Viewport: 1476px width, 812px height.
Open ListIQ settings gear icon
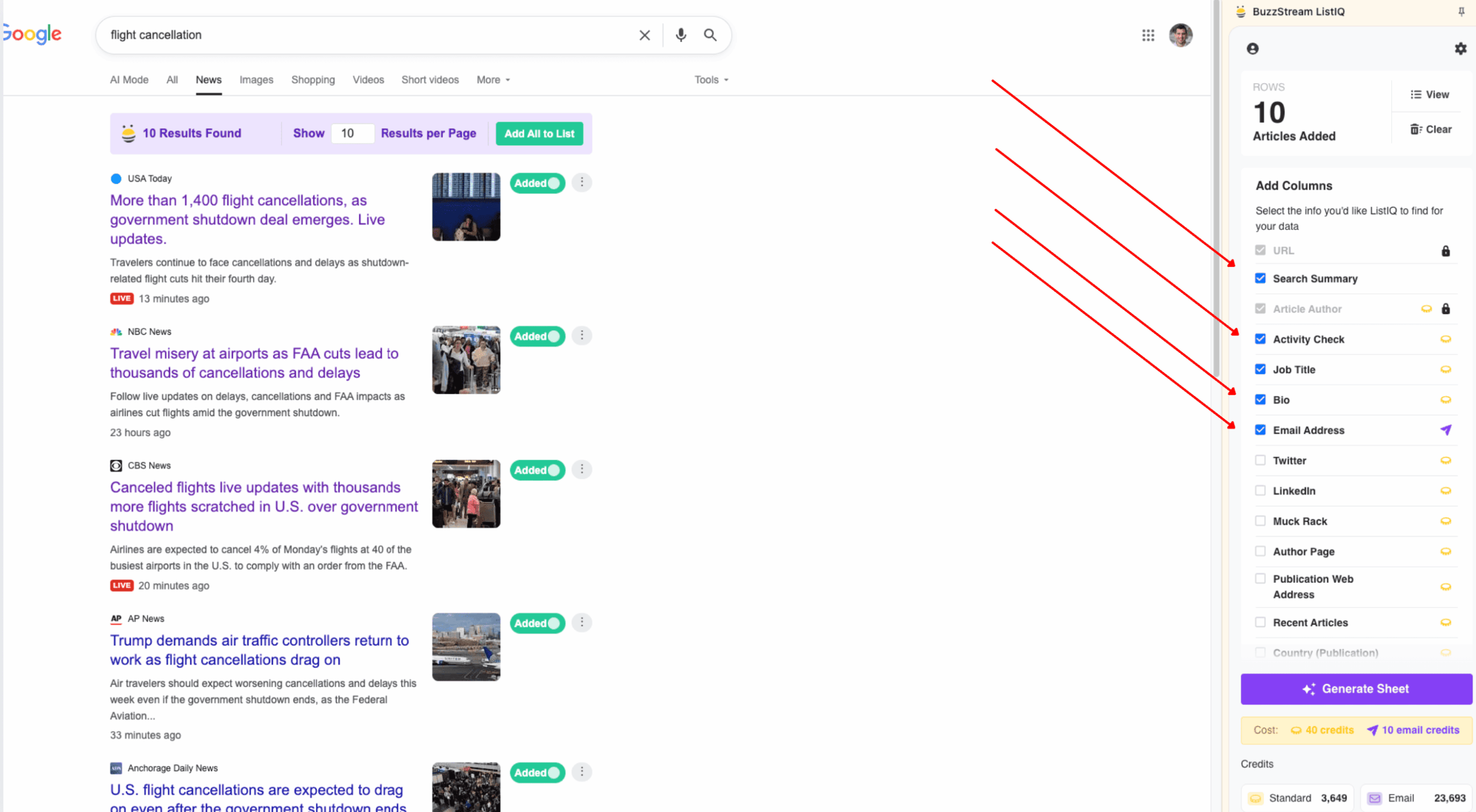point(1460,49)
